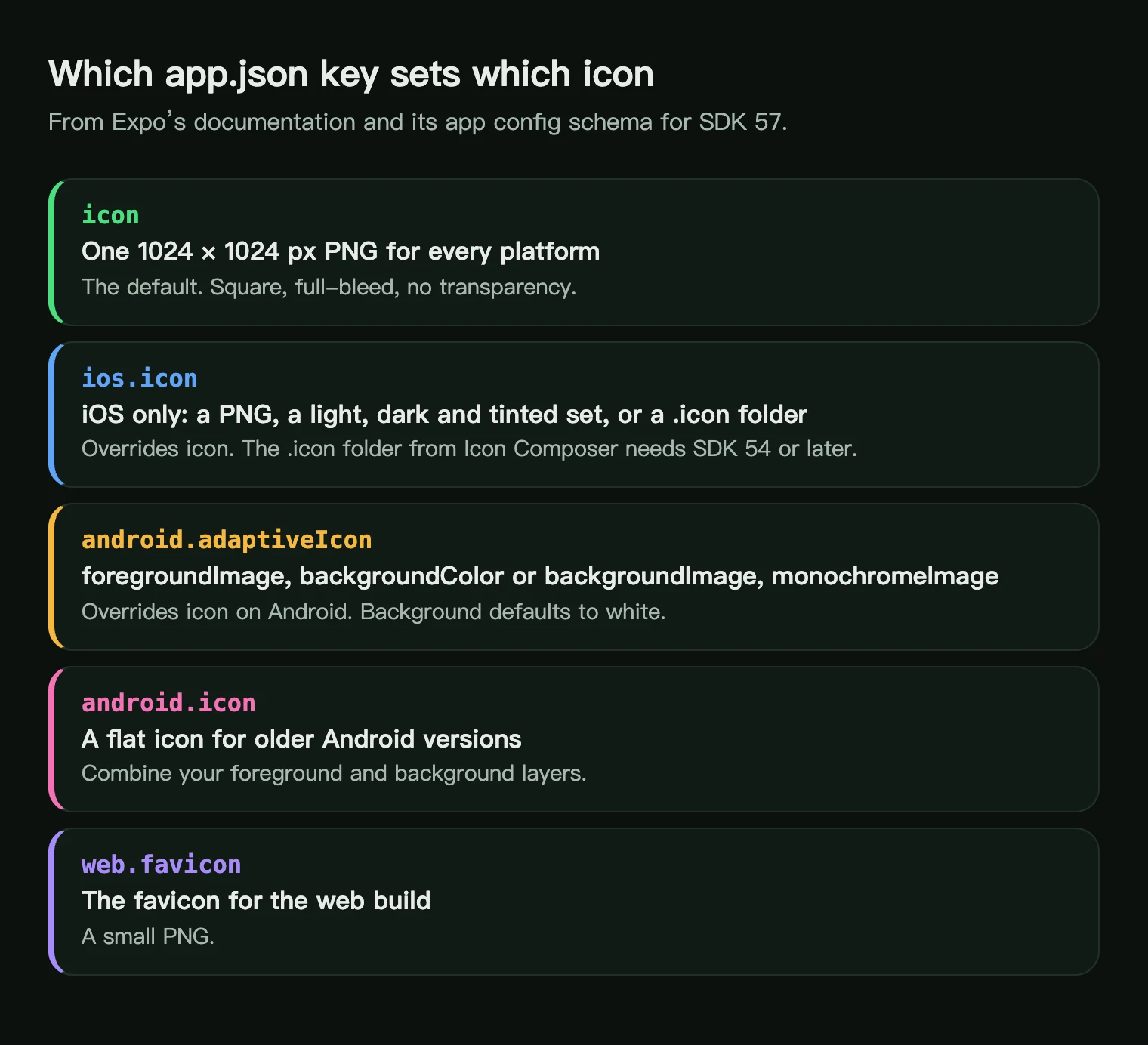Click the heading "Which app.json key sets which icon"
The image size is (1148, 1045).
pyautogui.click(x=351, y=75)
